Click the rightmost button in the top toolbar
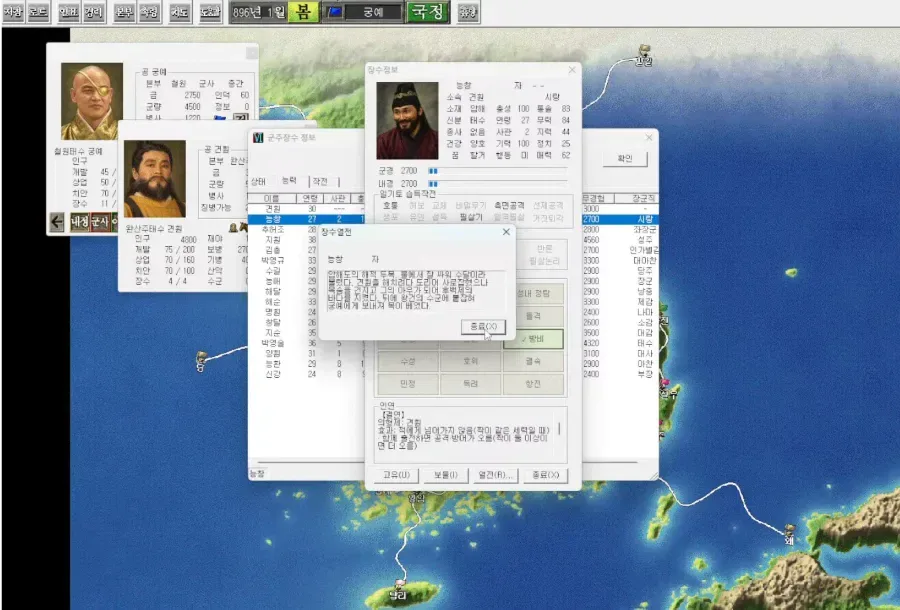Viewport: 900px width, 610px height. (x=468, y=12)
